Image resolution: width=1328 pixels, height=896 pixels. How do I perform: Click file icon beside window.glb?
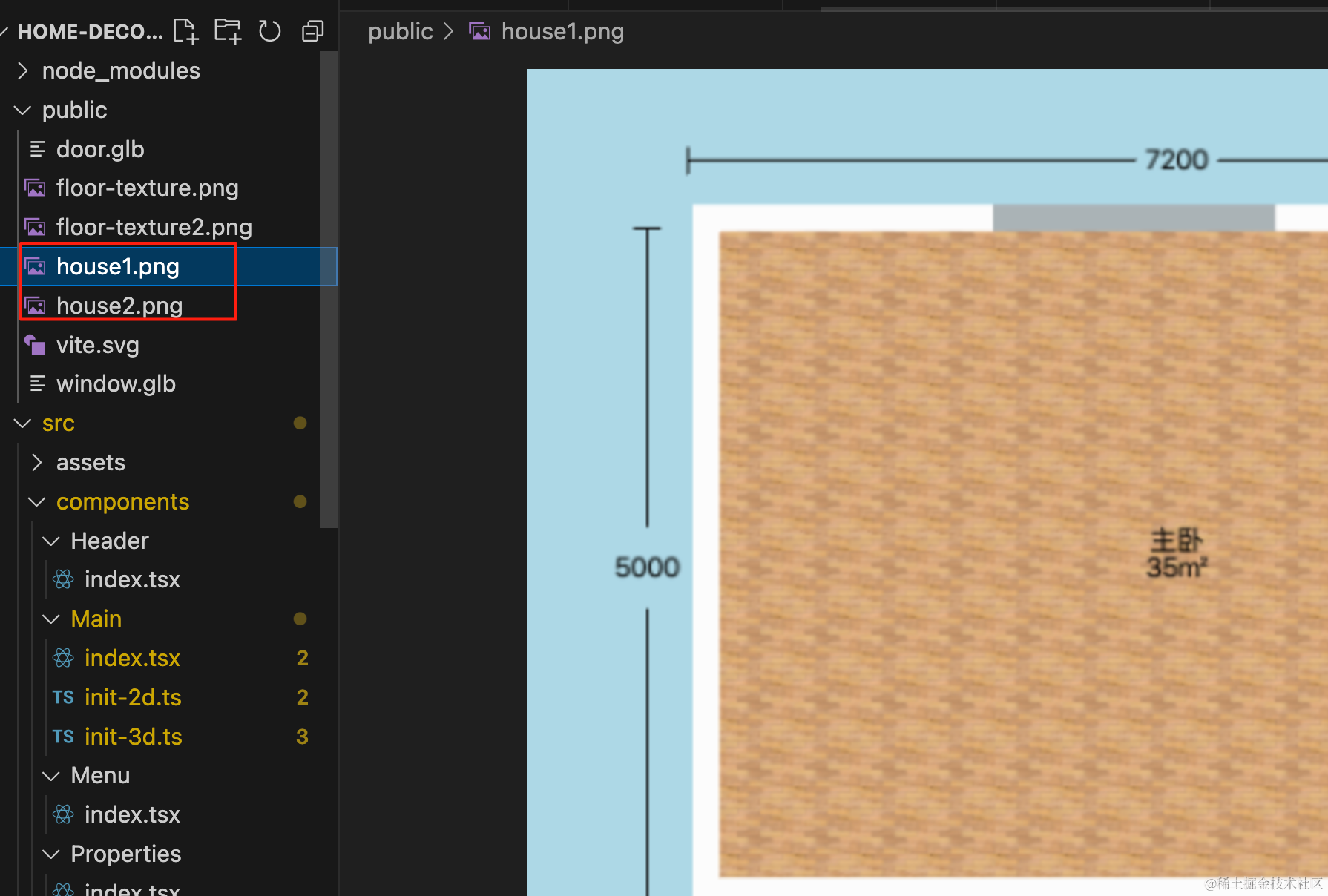coord(37,383)
